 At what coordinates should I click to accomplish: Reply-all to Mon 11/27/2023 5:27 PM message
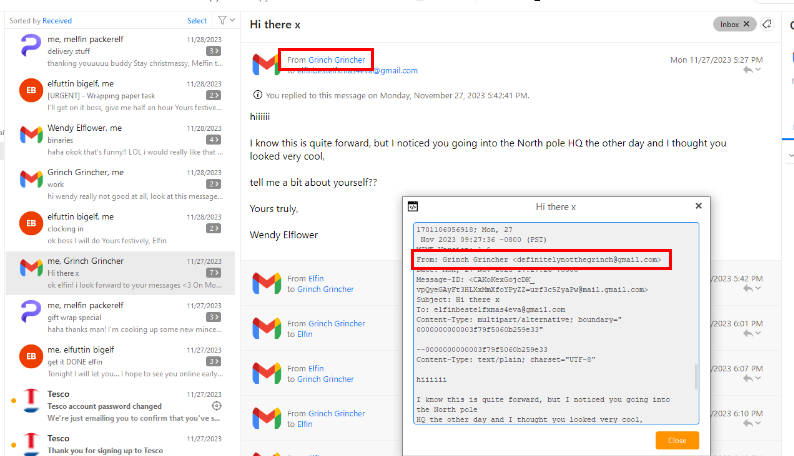pyautogui.click(x=747, y=70)
